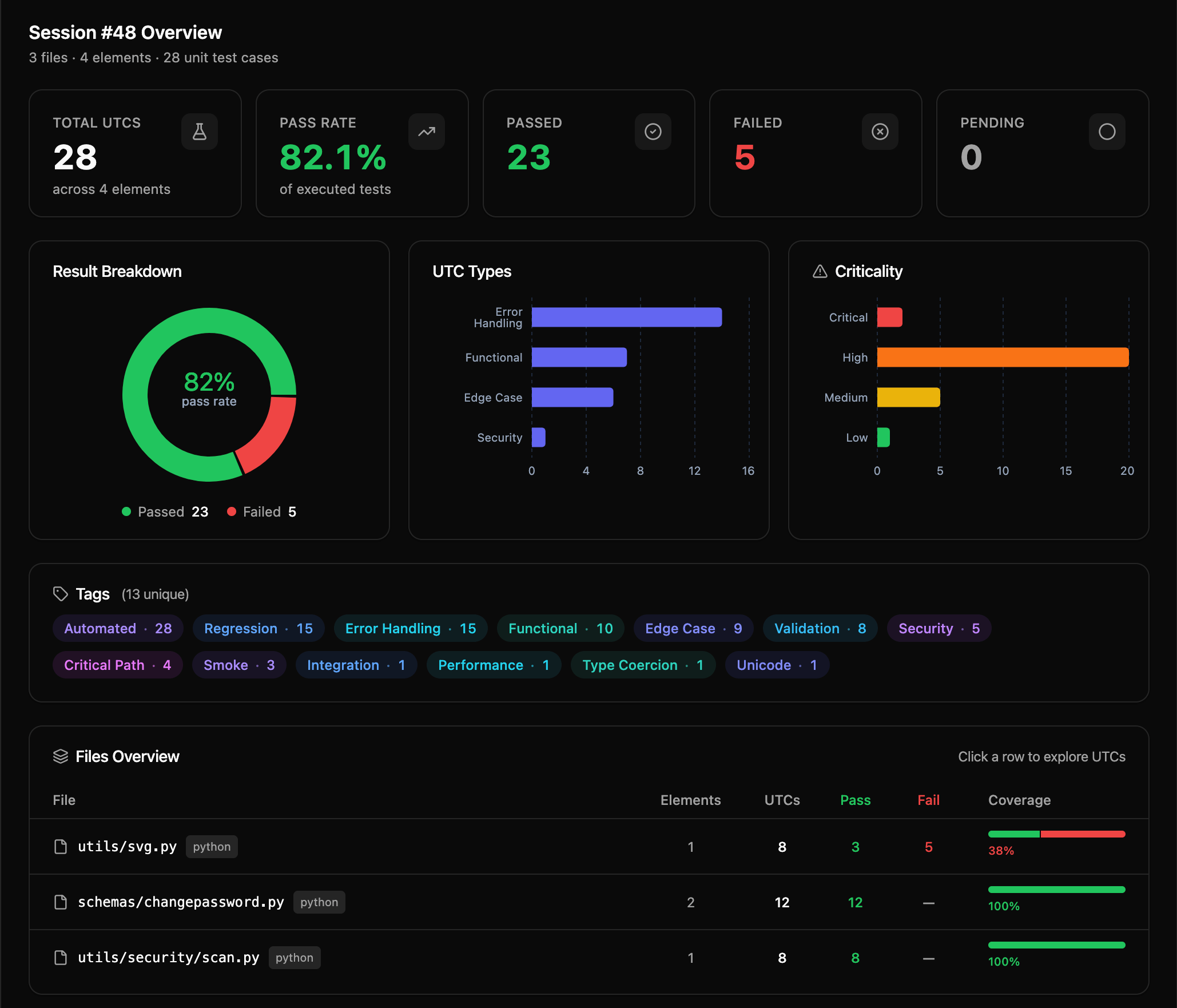Click coverage bar for schemas/changepassword.py

click(1056, 890)
